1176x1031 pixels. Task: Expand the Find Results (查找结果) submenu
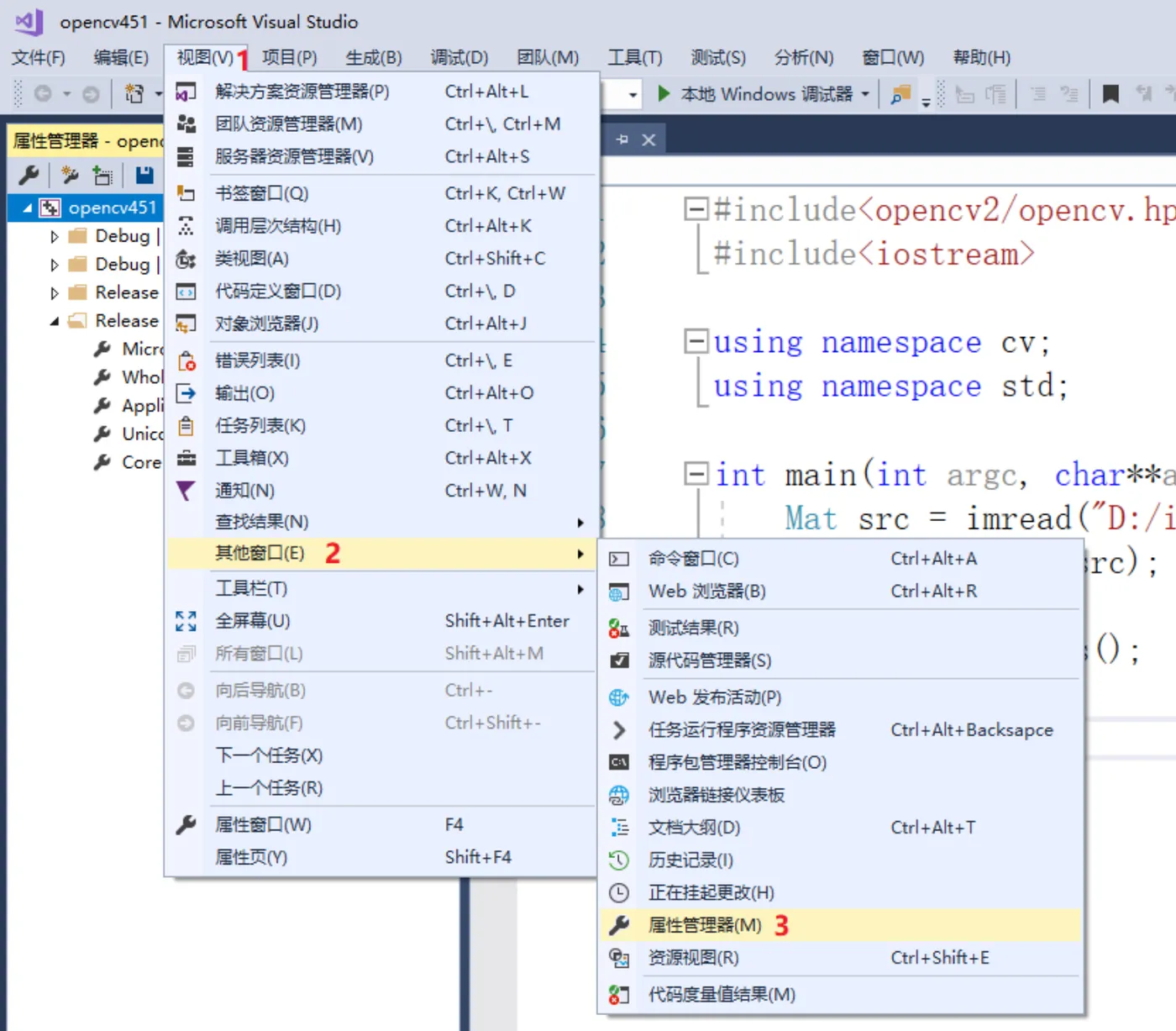382,523
